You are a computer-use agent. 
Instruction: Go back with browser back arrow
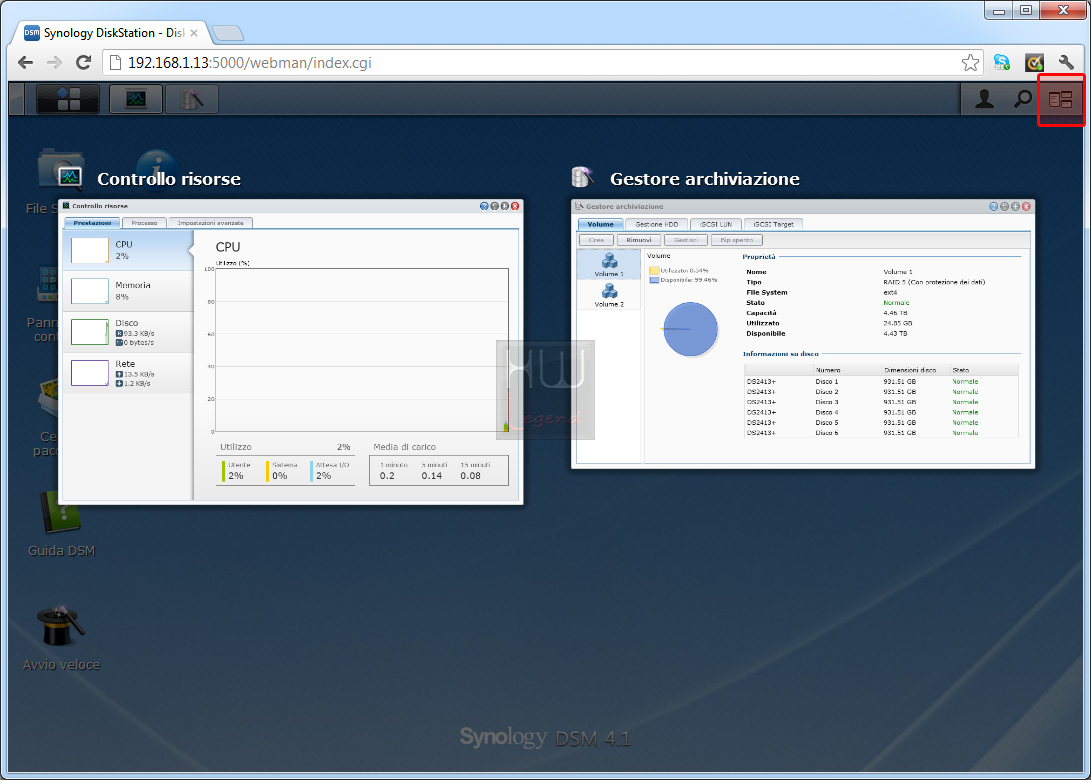[26, 63]
